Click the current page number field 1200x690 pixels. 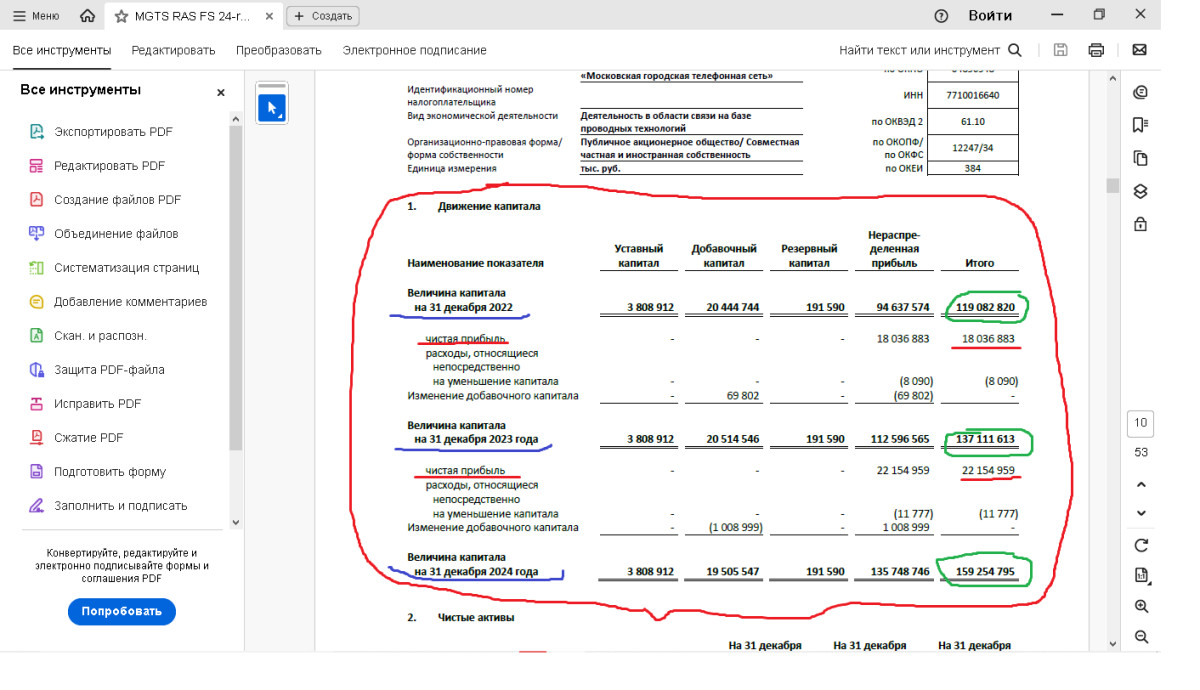(x=1141, y=423)
